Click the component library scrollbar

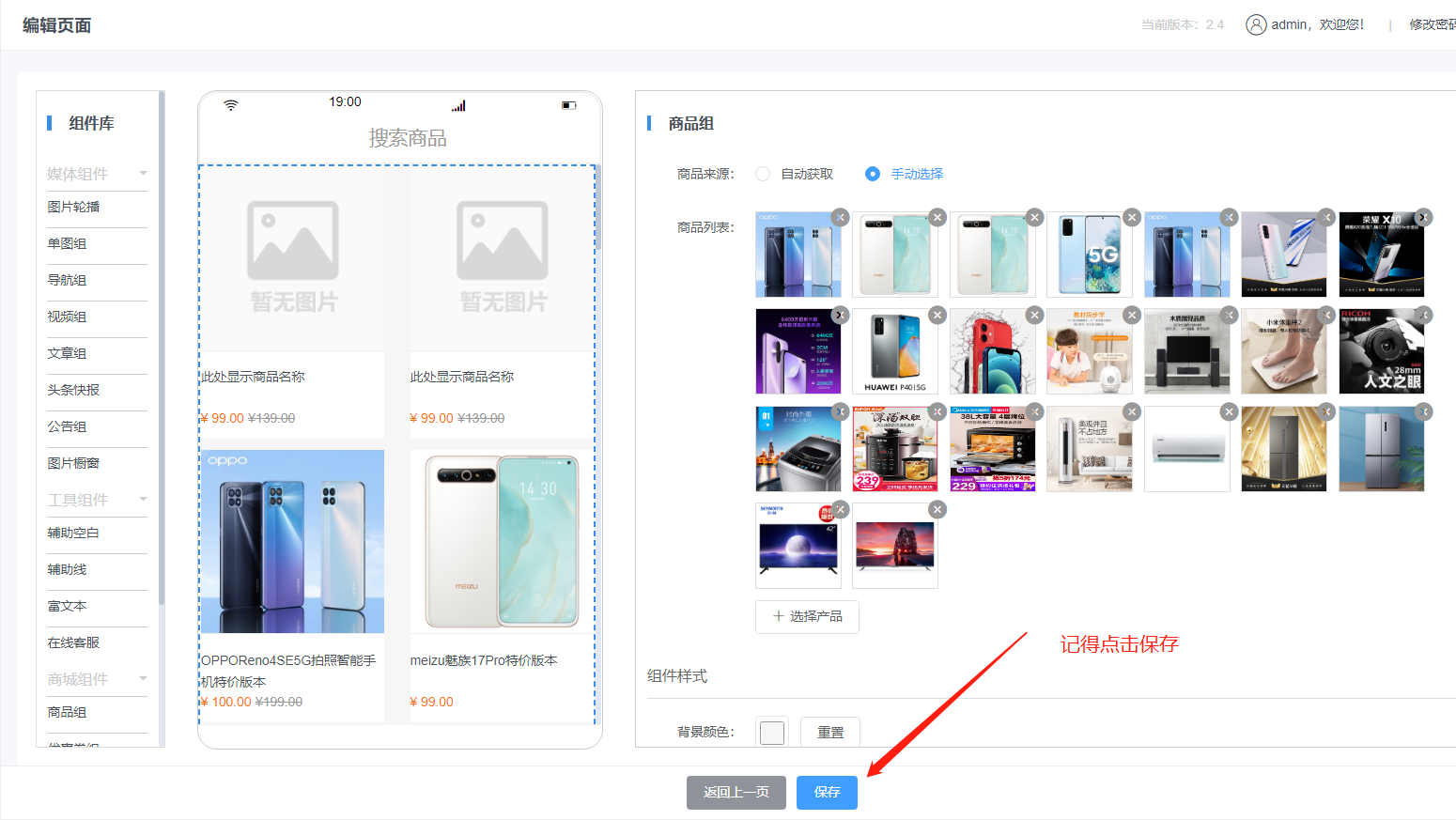click(162, 348)
